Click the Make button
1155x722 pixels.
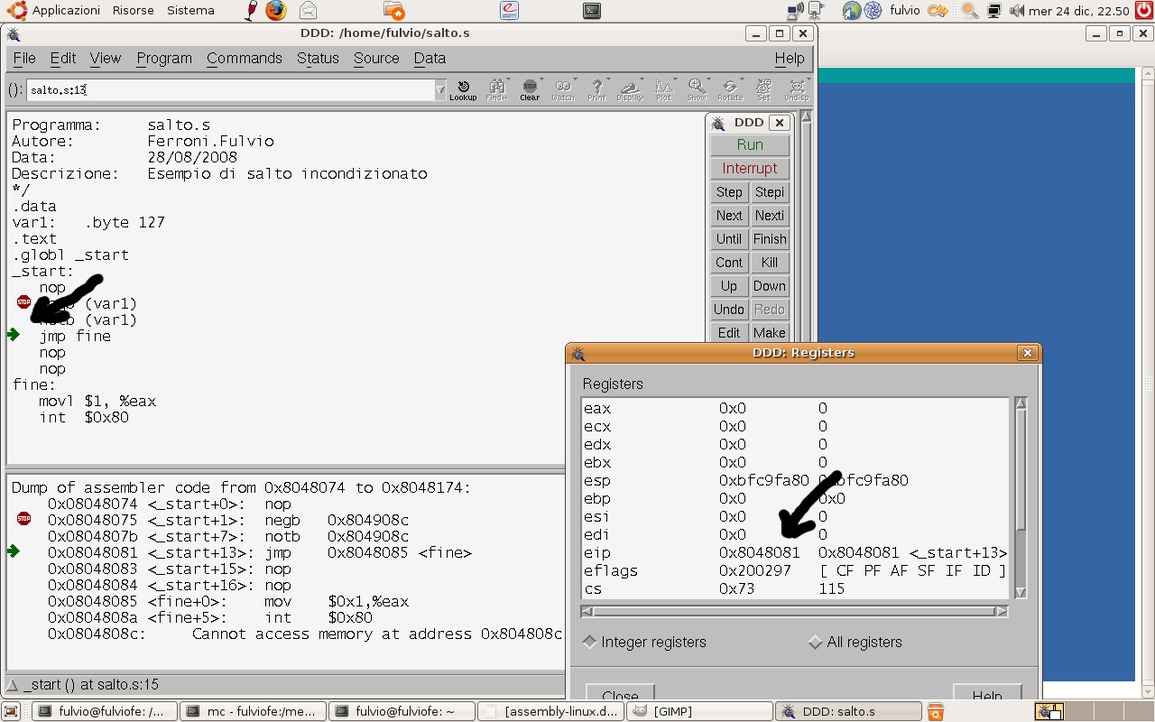pos(770,333)
